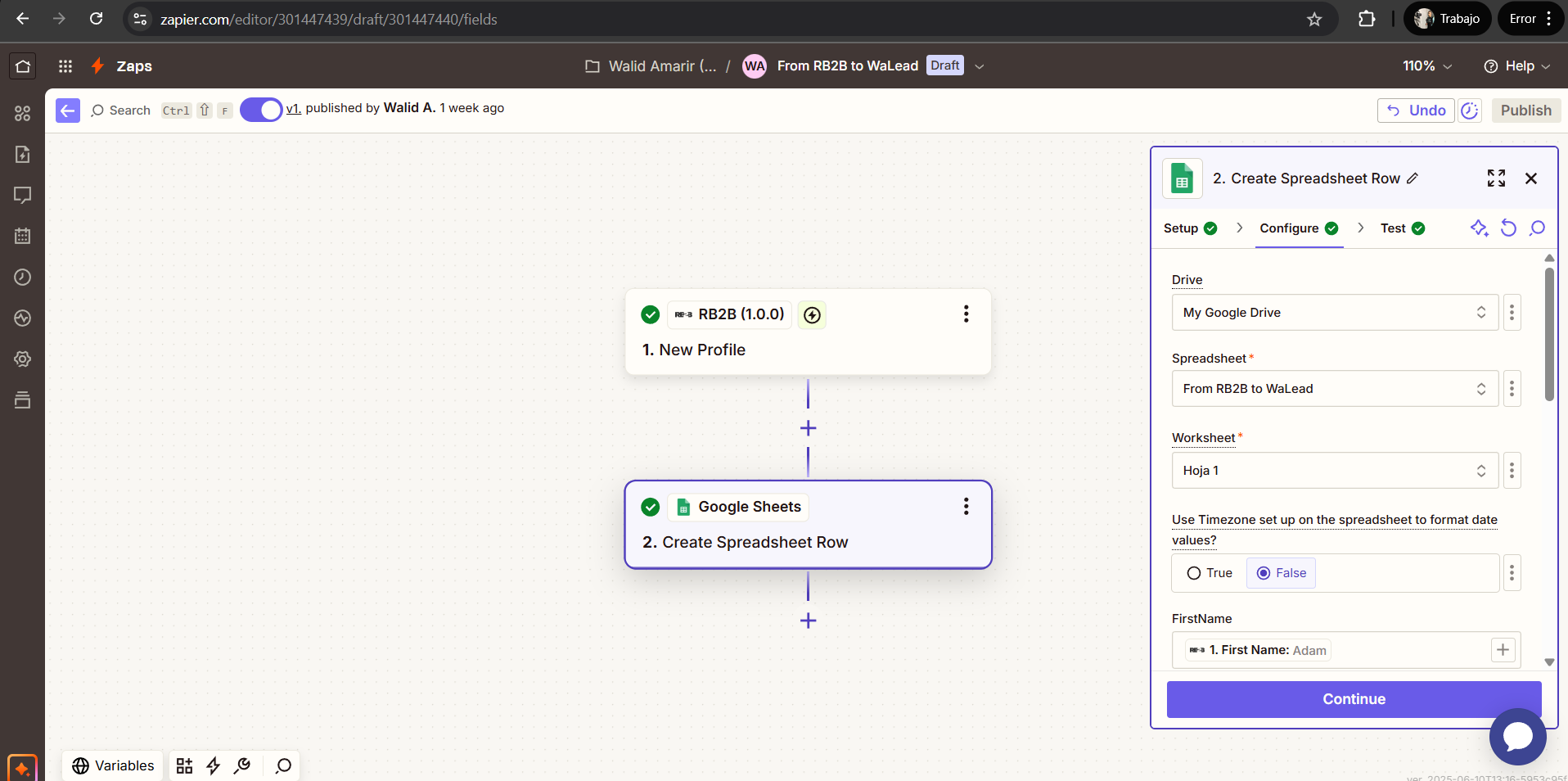Click the rename pencil icon beside step title

(x=1413, y=178)
